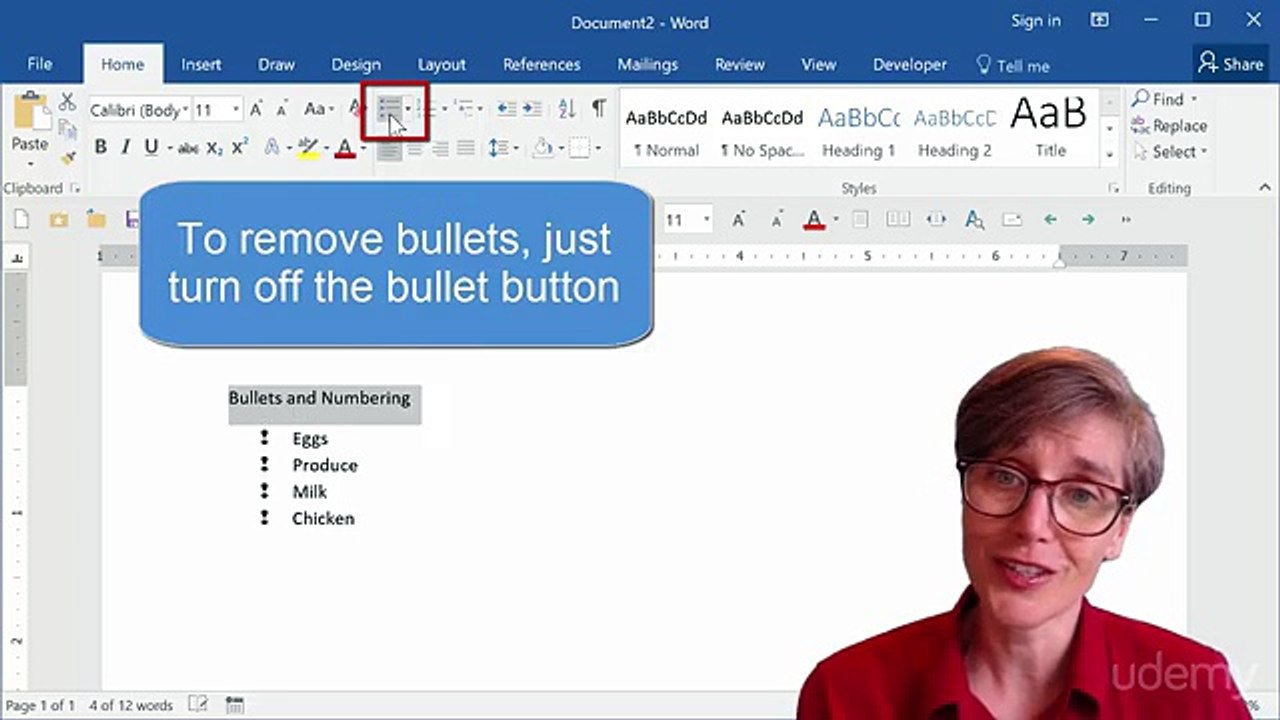
Task: Toggle bold formatting
Action: coord(100,148)
